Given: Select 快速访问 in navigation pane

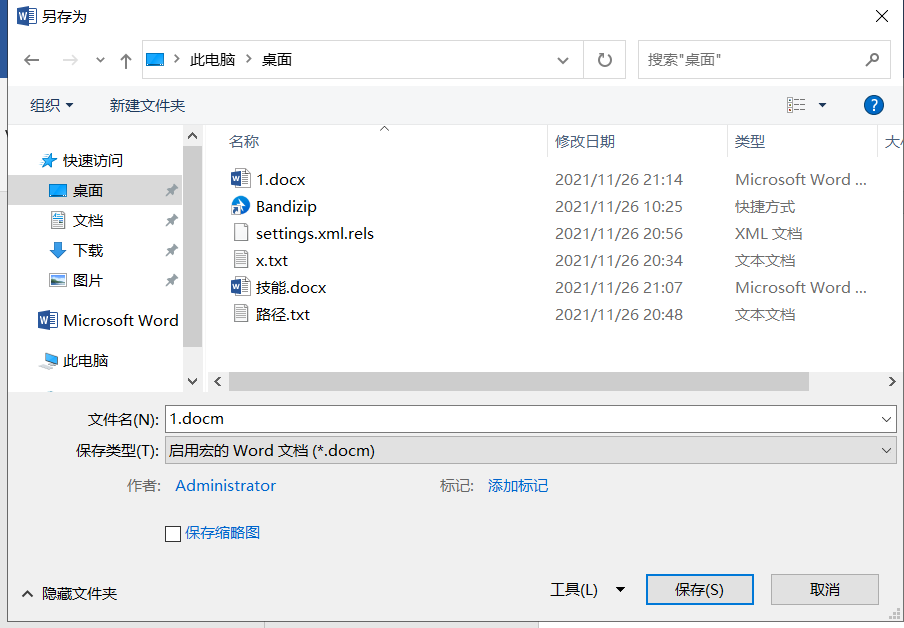Looking at the screenshot, I should [93, 160].
